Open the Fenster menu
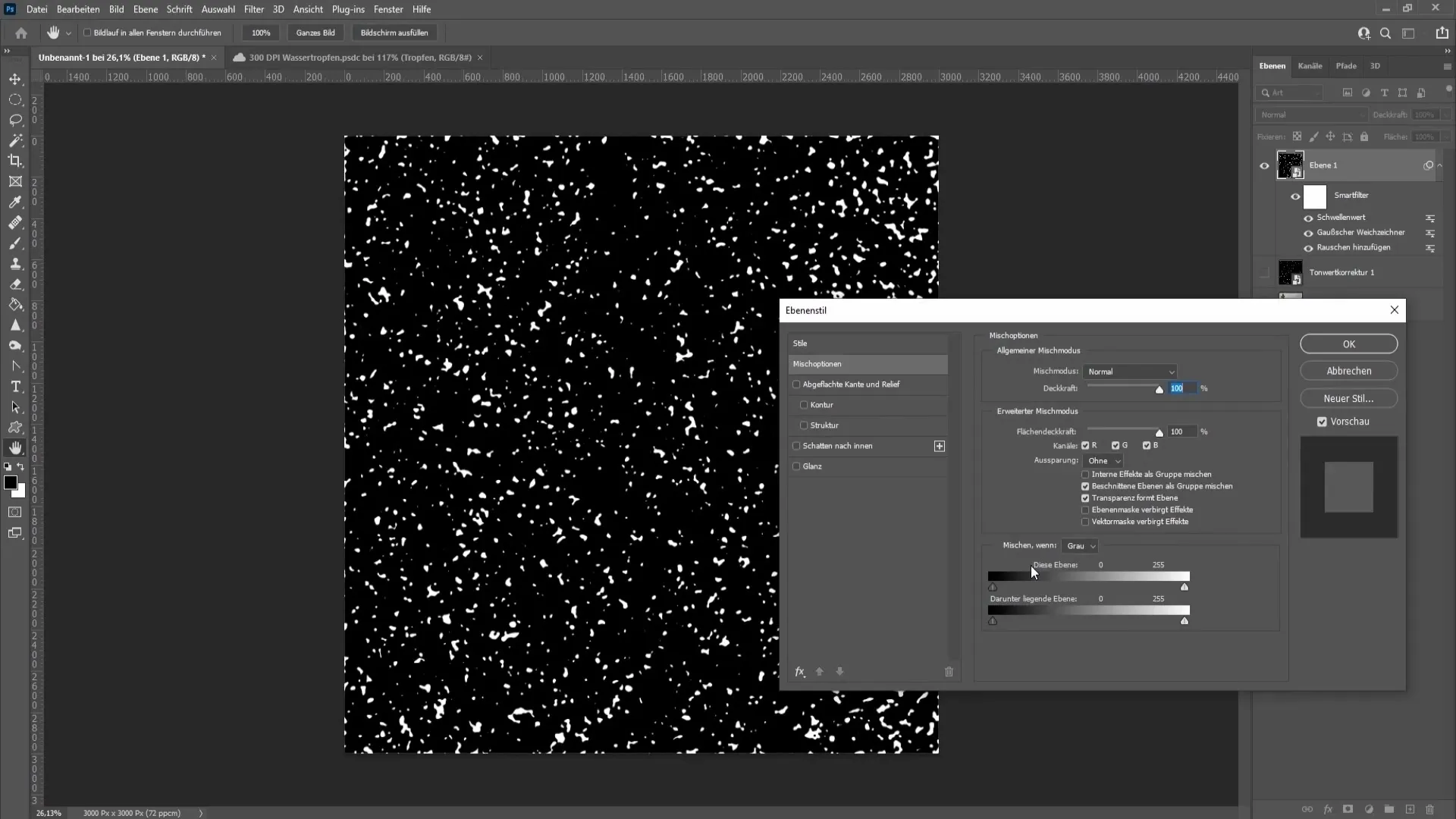 tap(388, 9)
